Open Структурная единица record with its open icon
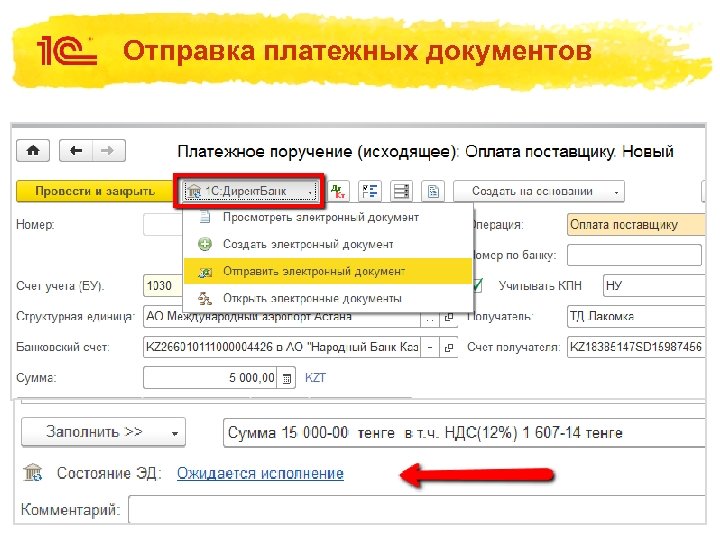720x540 pixels. (449, 316)
